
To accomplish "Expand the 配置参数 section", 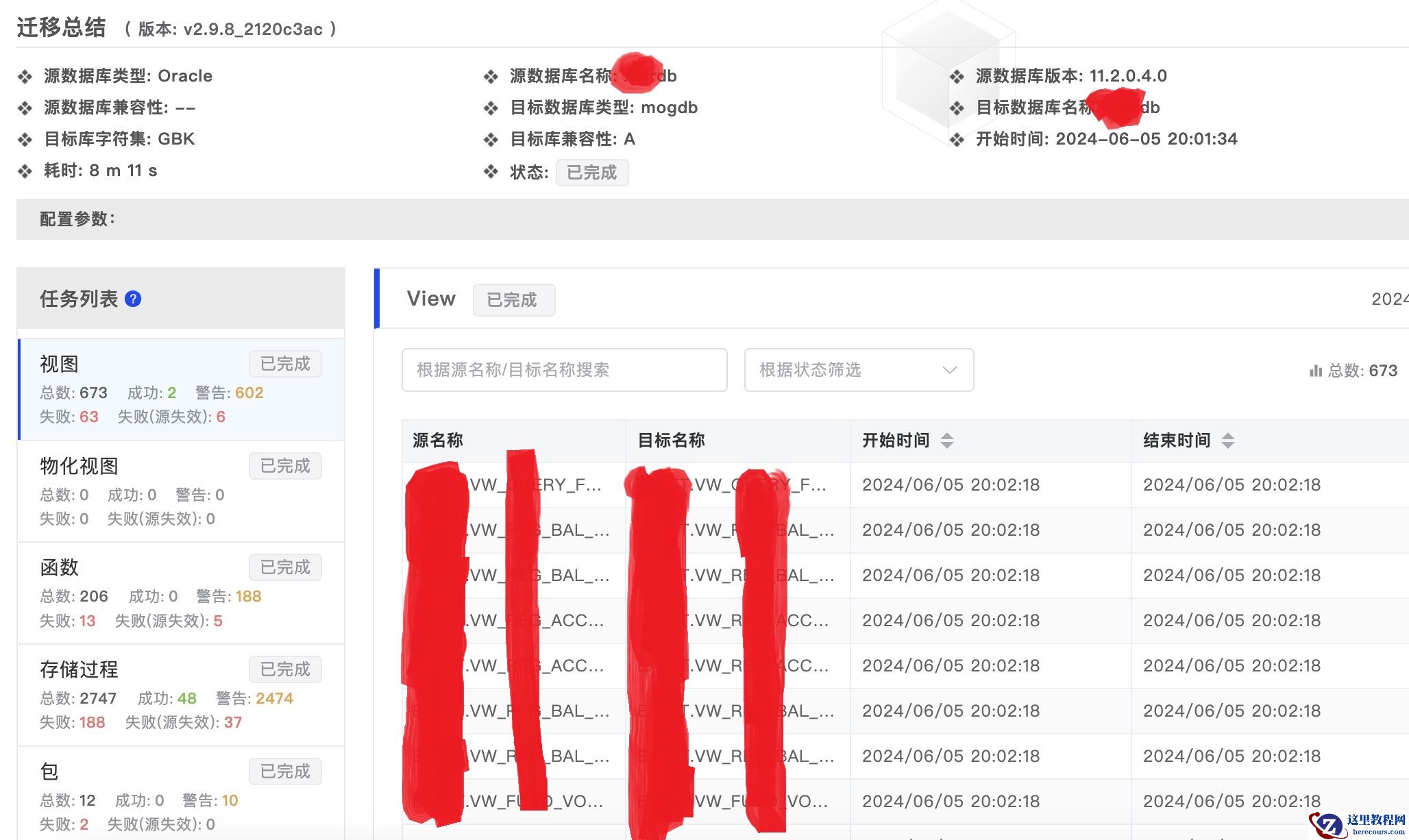I will pyautogui.click(x=77, y=219).
